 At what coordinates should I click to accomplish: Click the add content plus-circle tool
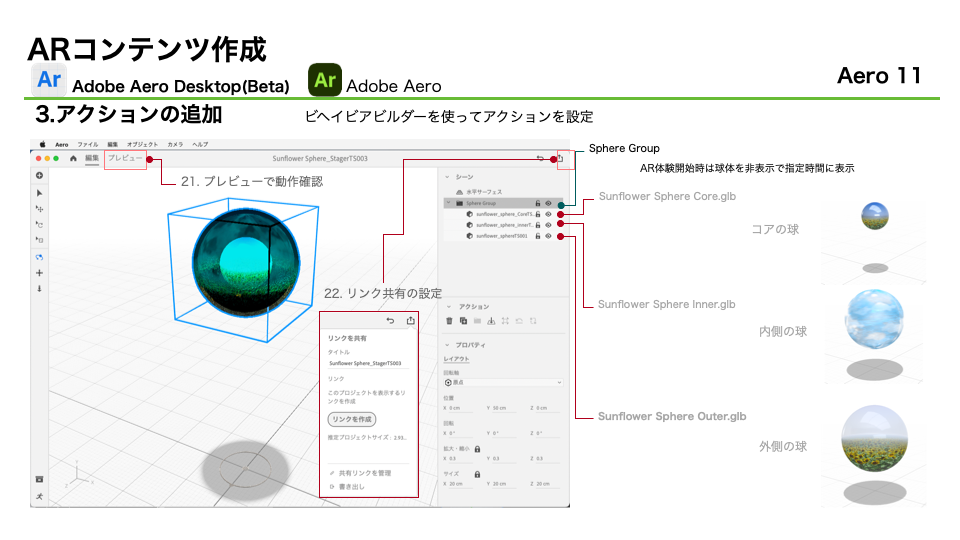click(39, 176)
